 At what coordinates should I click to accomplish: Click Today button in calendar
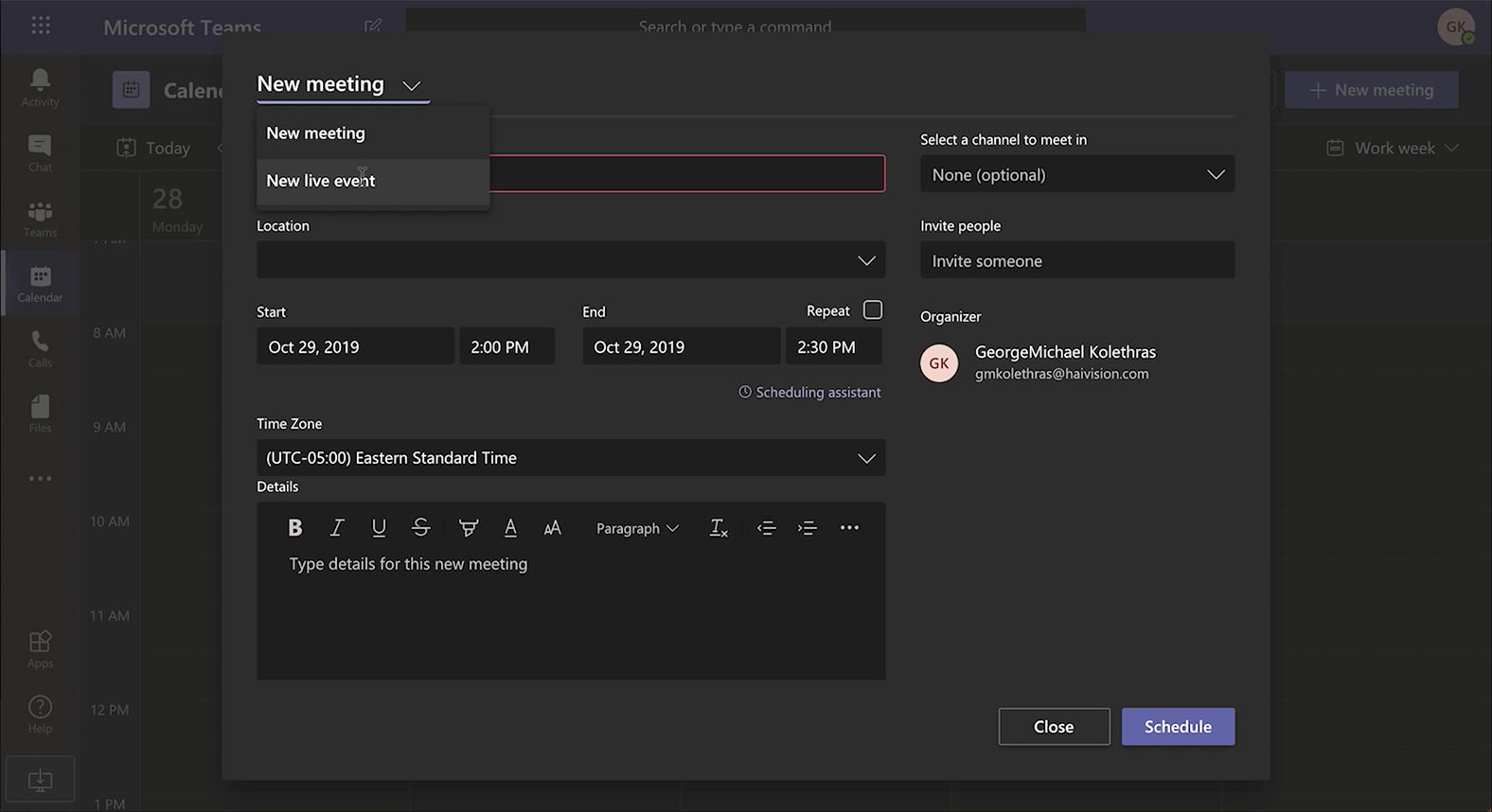point(153,148)
